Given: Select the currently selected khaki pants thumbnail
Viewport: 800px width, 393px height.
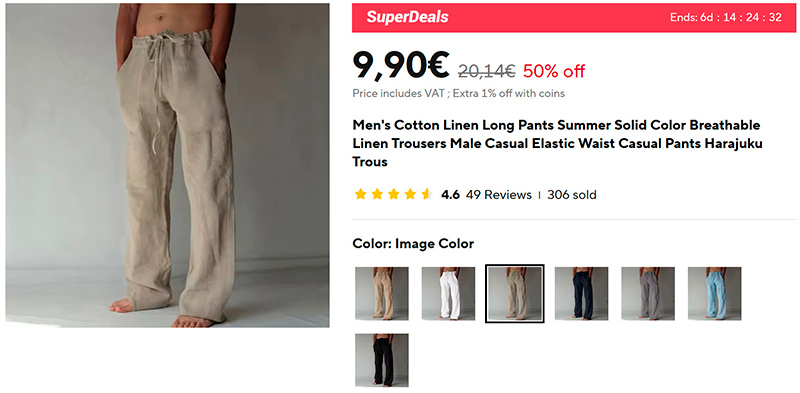Looking at the screenshot, I should tap(514, 293).
